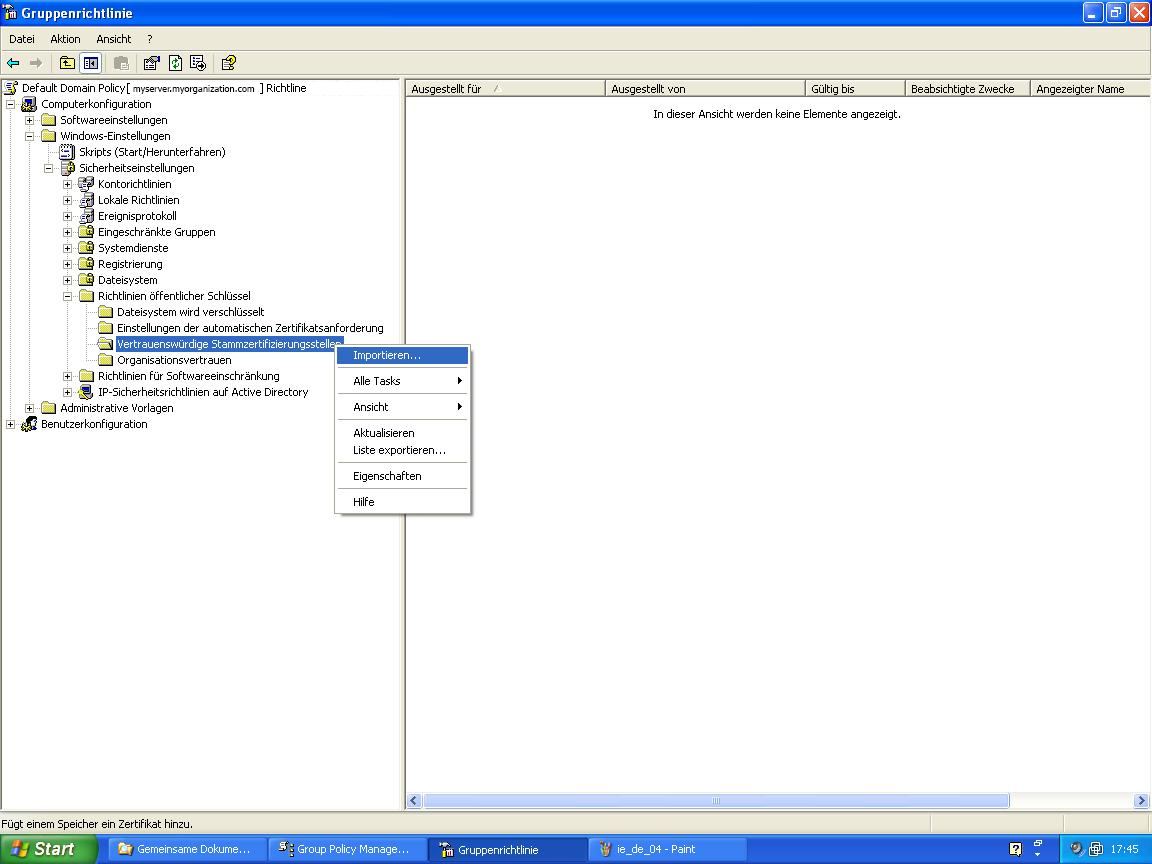The width and height of the screenshot is (1152, 864).
Task: Click the Help toolbar icon
Action: [228, 63]
